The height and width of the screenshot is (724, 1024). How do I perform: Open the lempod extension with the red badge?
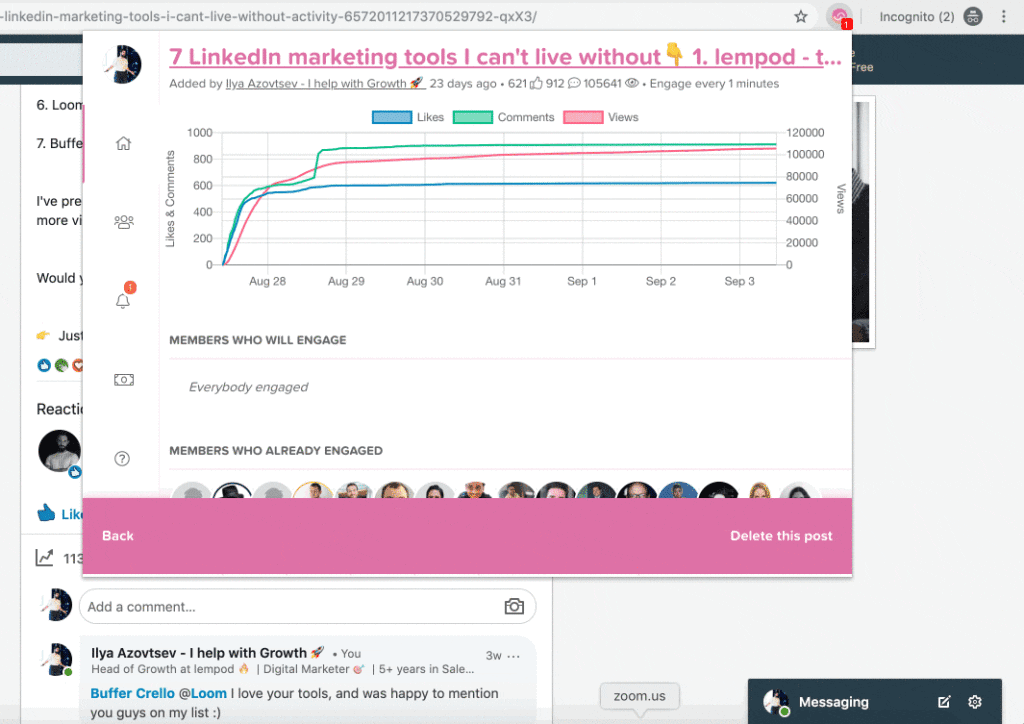click(838, 17)
